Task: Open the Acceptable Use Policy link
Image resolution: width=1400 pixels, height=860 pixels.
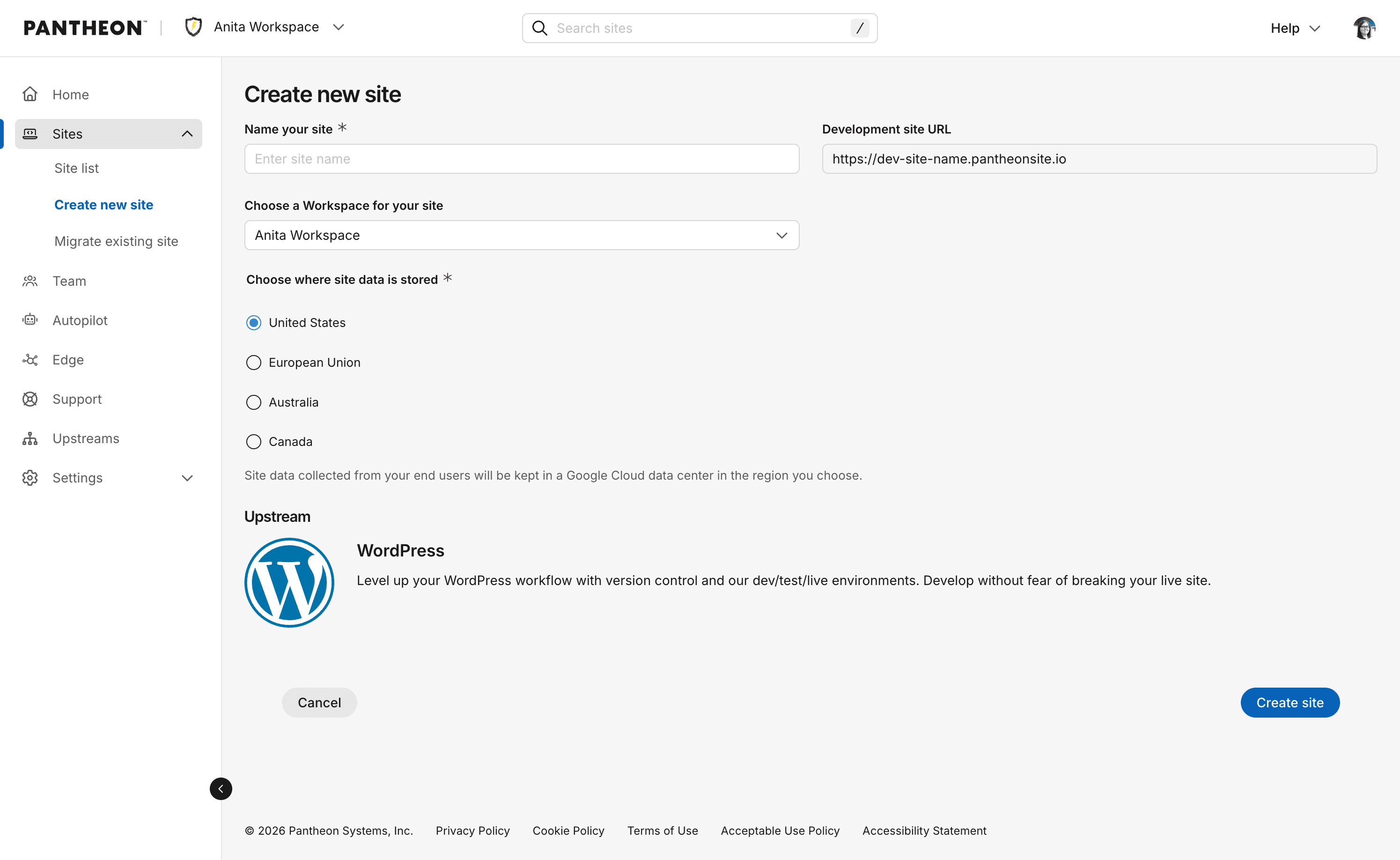Action: [x=780, y=830]
